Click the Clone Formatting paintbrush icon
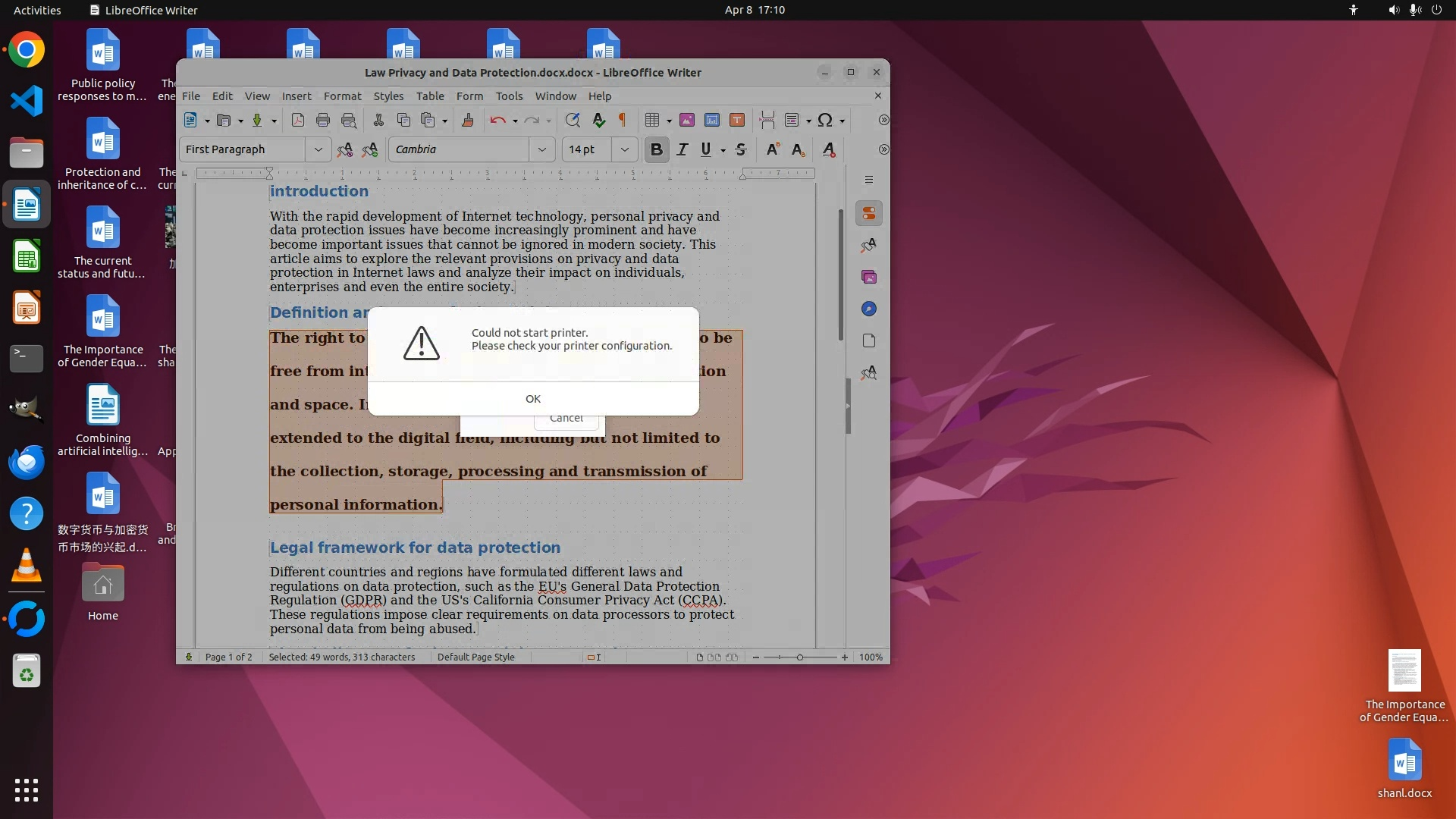 468,120
